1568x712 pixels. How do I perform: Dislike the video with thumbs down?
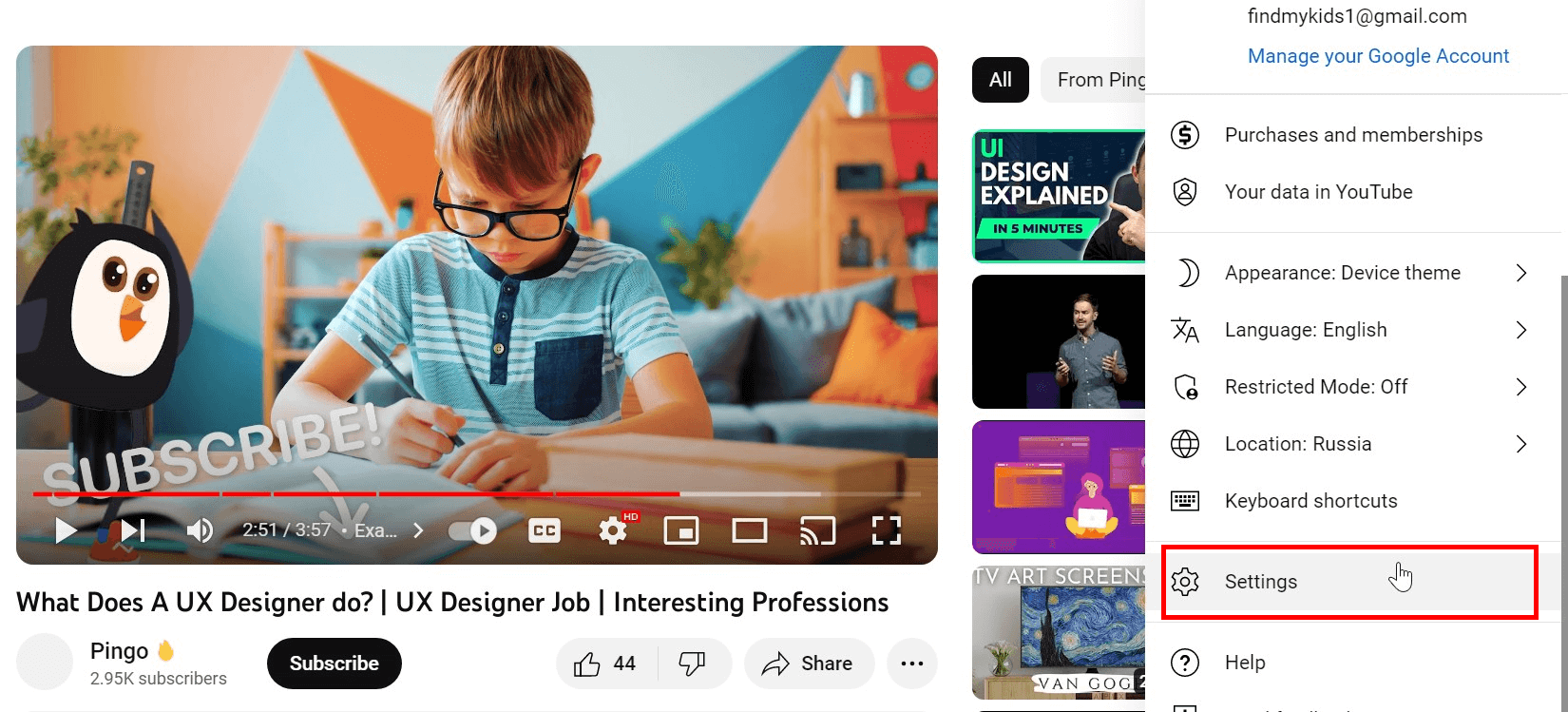(692, 664)
